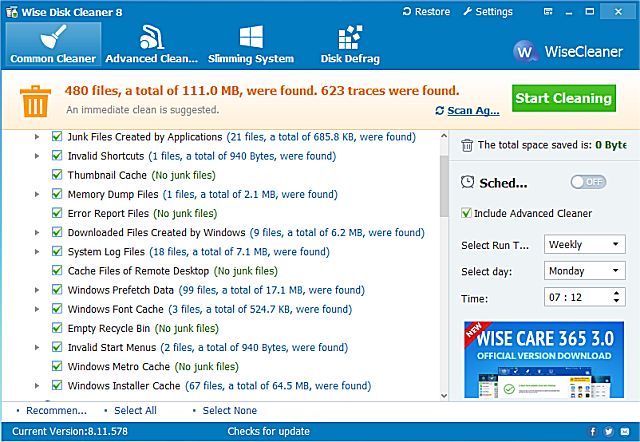Click the feedback window icon in title bar

click(x=548, y=11)
